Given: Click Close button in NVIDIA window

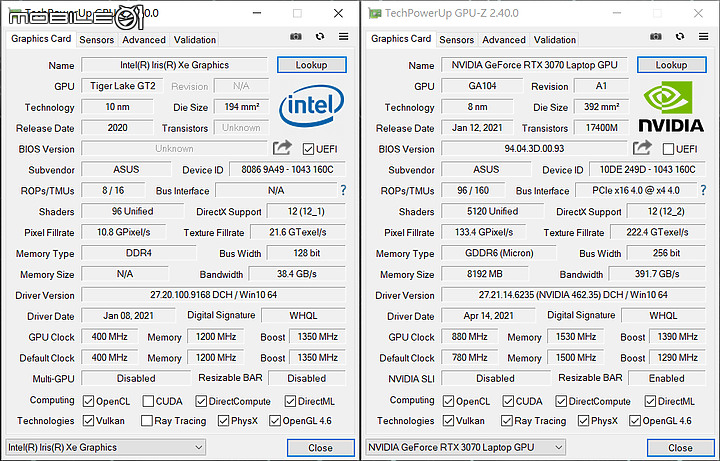Looking at the screenshot, I should (681, 448).
